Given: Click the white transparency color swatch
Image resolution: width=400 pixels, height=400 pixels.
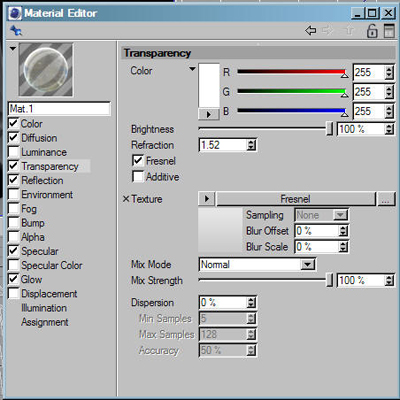Looking at the screenshot, I should pos(209,86).
